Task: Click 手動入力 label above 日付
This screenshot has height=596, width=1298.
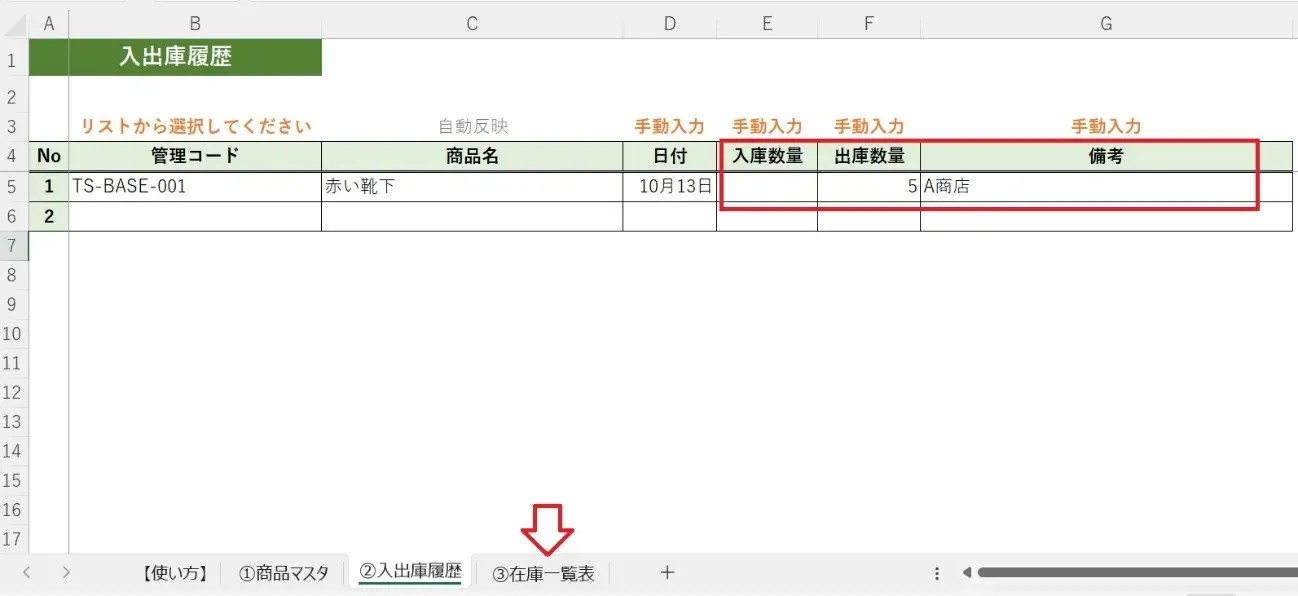Action: click(x=669, y=127)
